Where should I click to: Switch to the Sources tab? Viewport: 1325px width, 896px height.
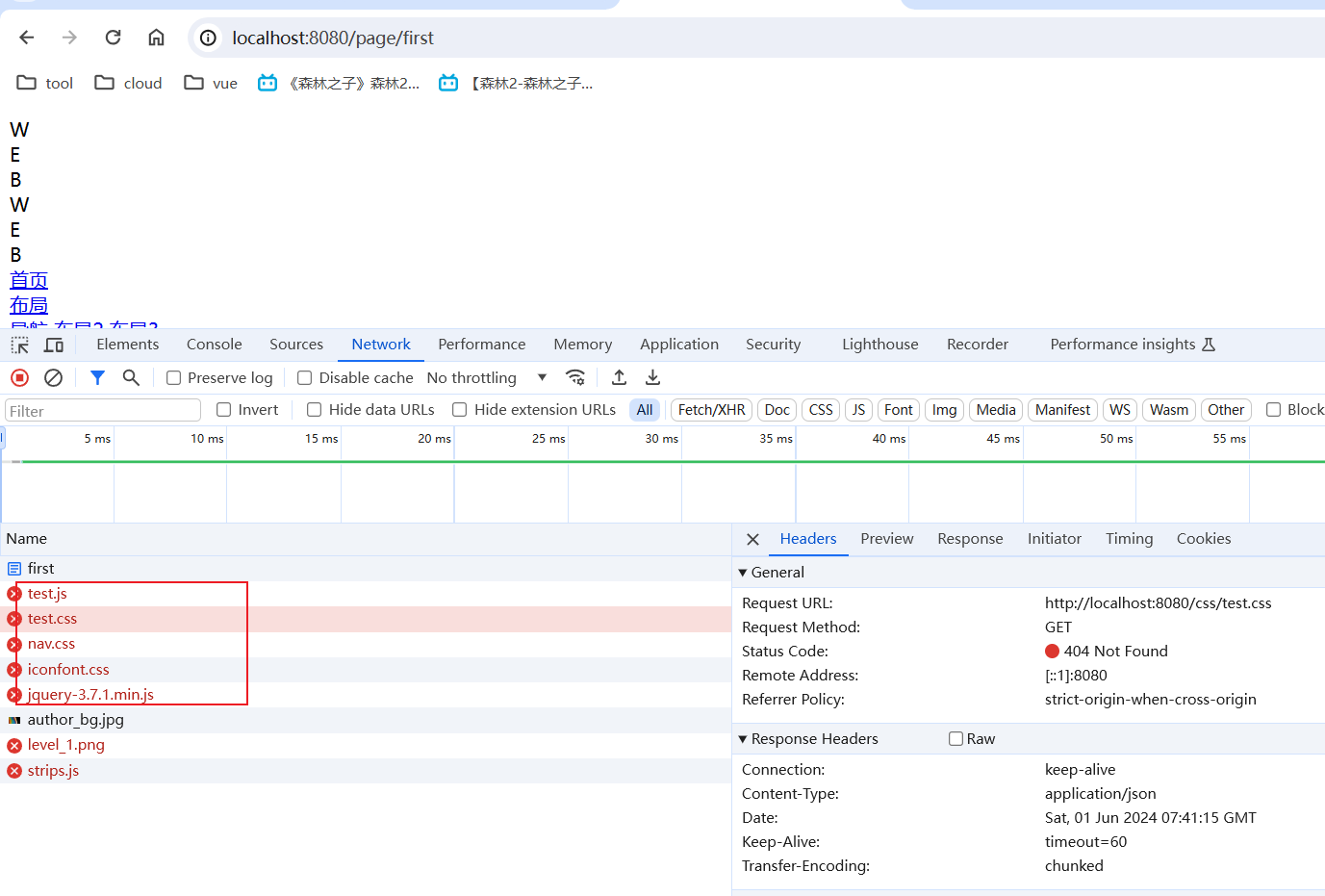tap(296, 345)
